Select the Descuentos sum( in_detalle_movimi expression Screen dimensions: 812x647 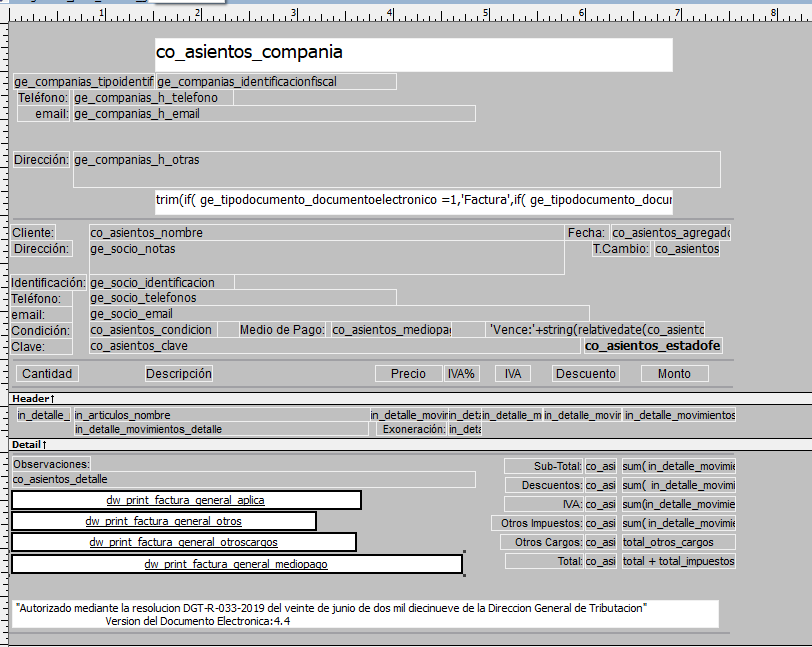(x=678, y=485)
